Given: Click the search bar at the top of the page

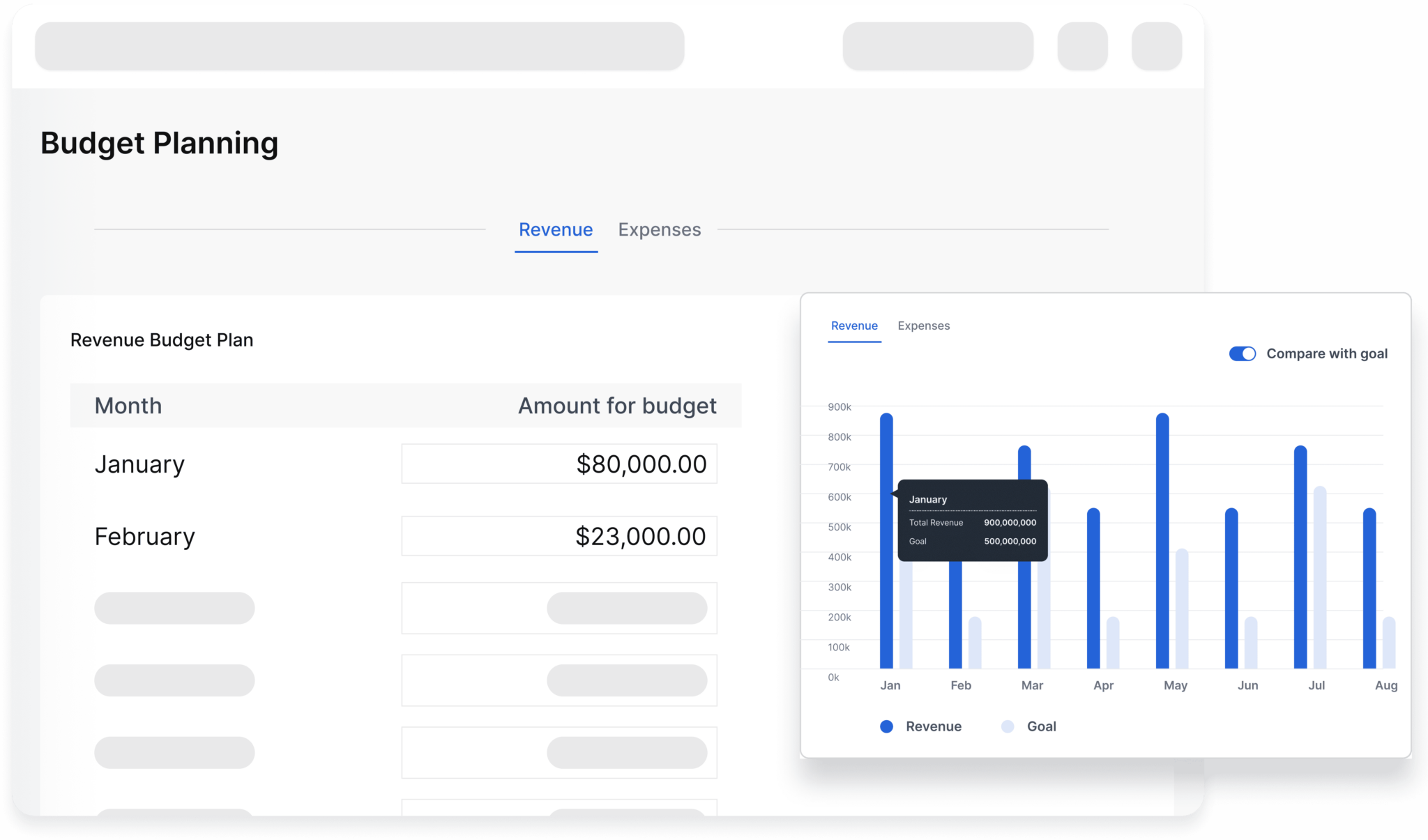Looking at the screenshot, I should (360, 45).
